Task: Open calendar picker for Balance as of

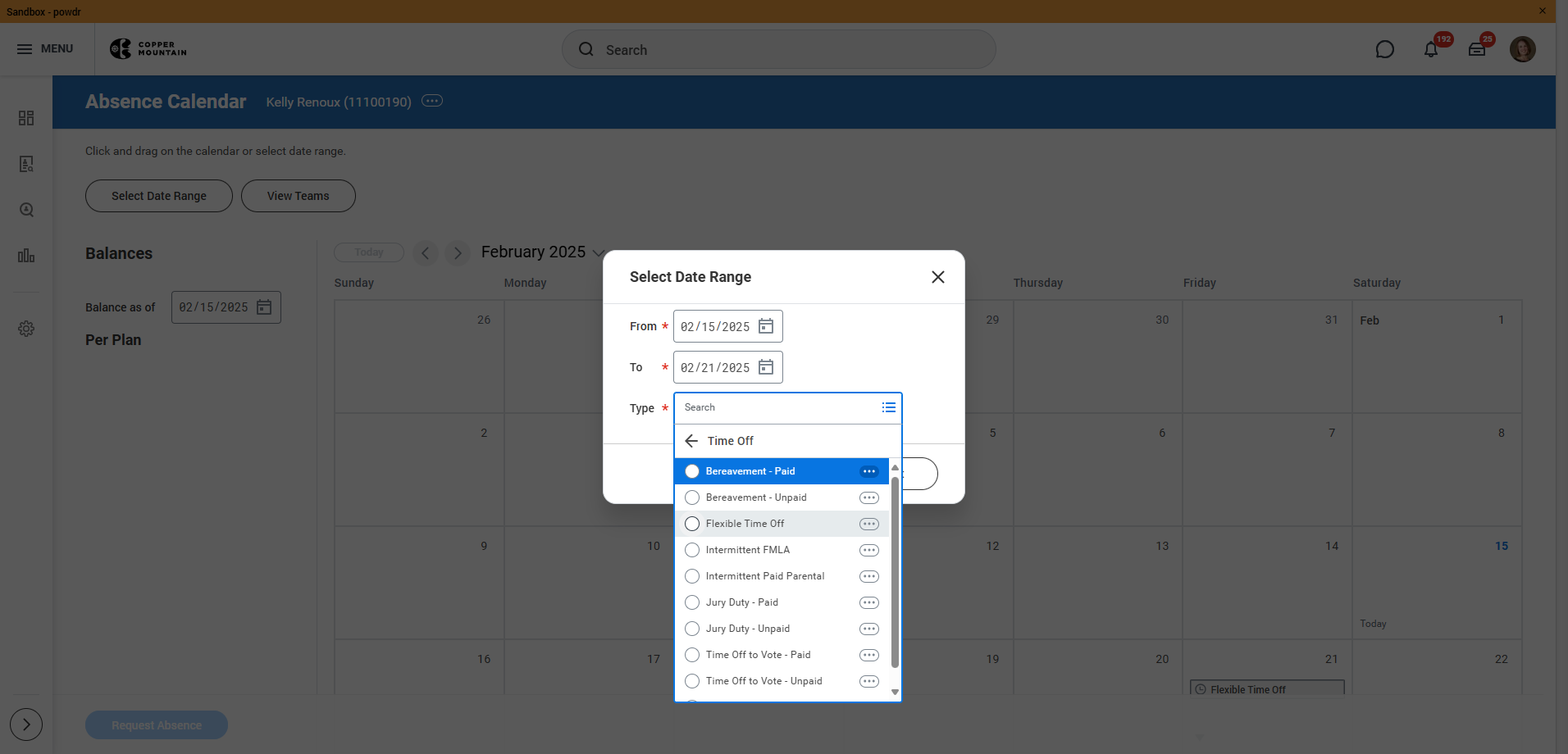Action: [x=264, y=307]
